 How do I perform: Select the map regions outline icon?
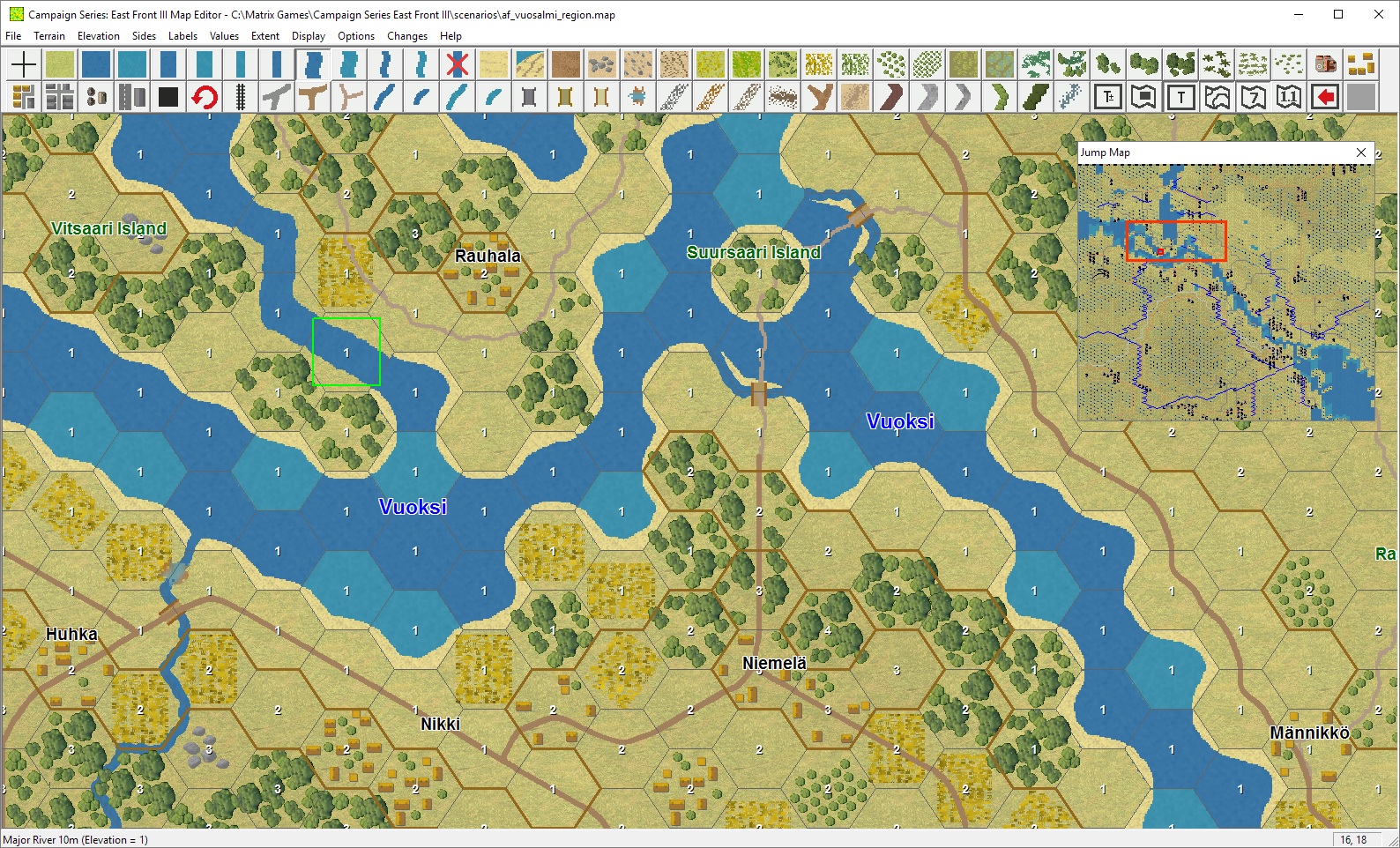[1216, 96]
